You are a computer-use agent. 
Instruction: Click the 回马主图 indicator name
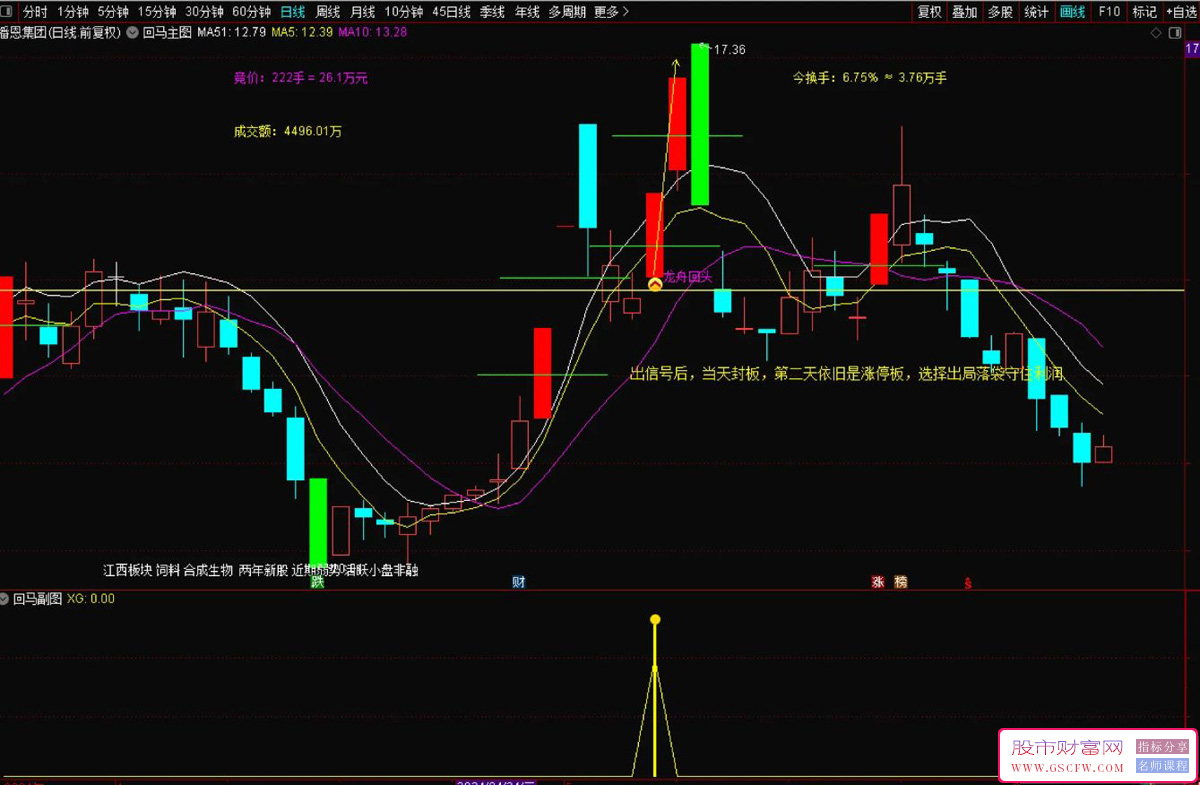[x=166, y=33]
